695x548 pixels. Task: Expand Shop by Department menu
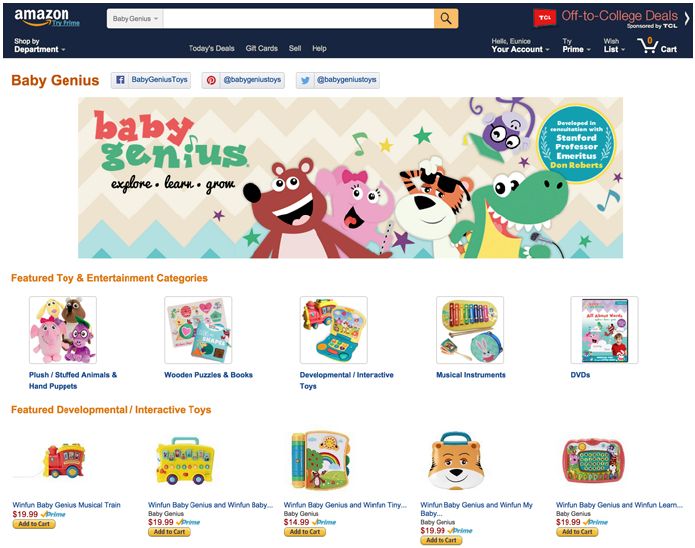[39, 45]
